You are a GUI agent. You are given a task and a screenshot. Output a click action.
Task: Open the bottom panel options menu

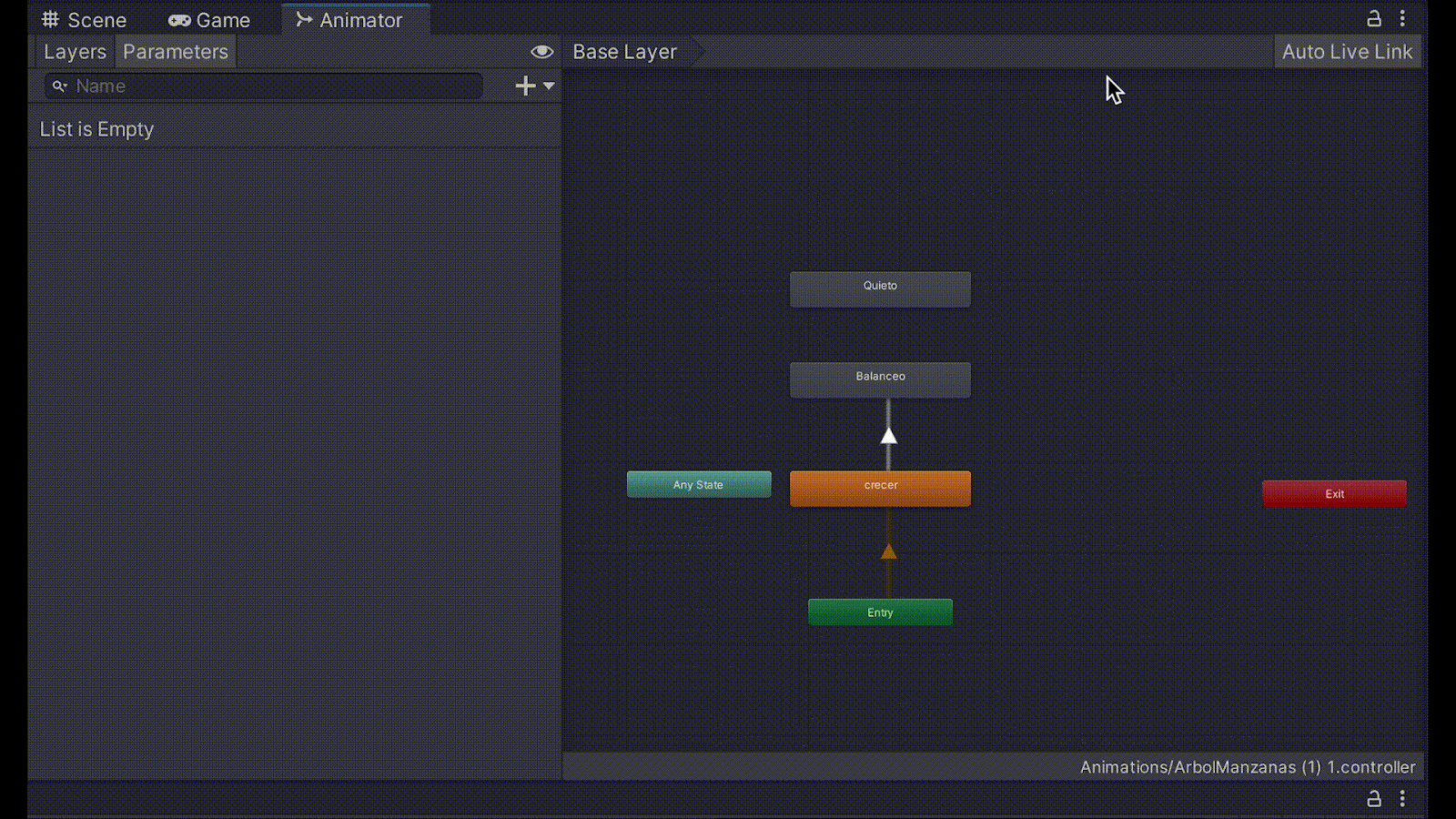pos(1402,799)
